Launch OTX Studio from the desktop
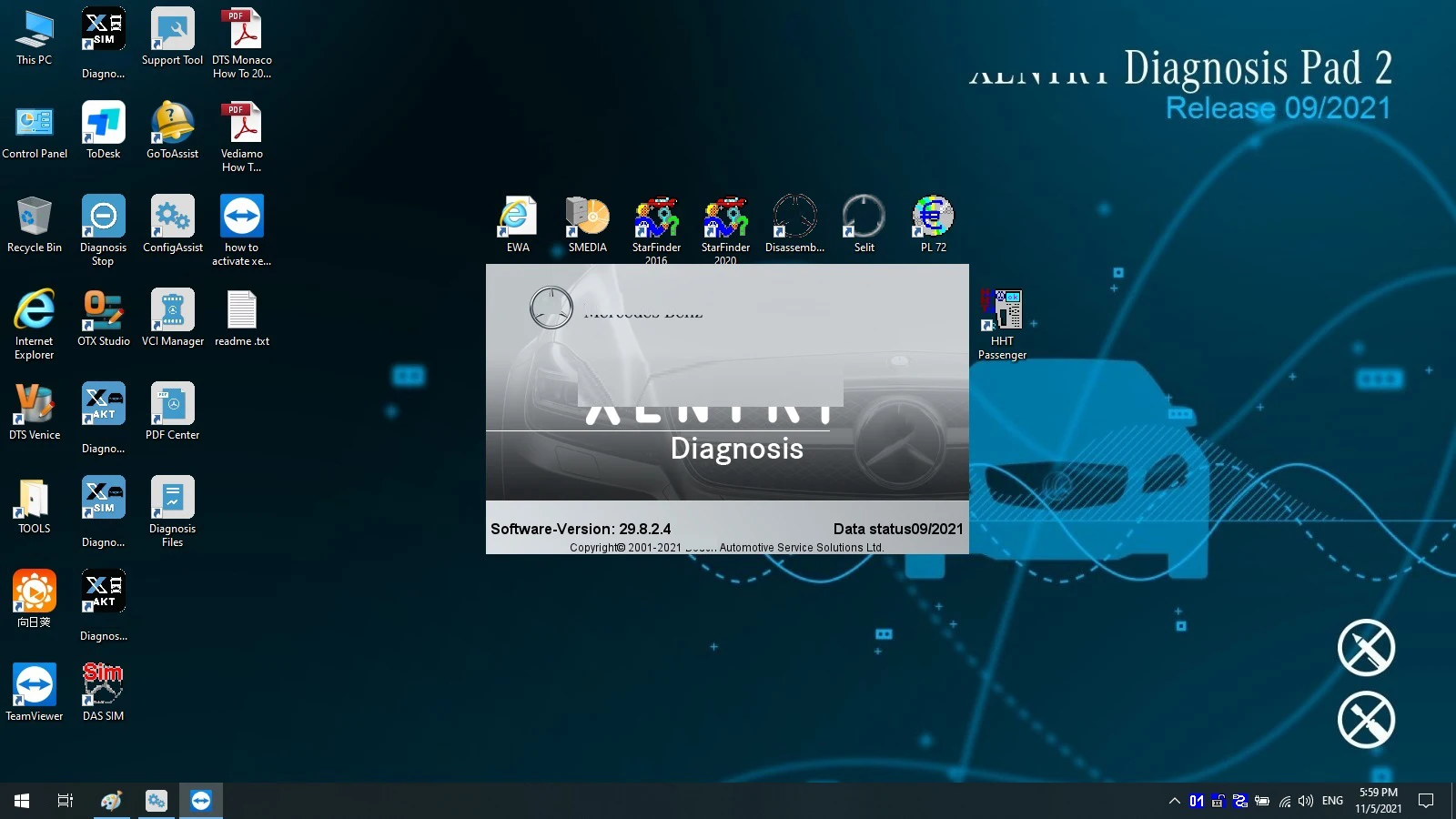 tap(104, 319)
